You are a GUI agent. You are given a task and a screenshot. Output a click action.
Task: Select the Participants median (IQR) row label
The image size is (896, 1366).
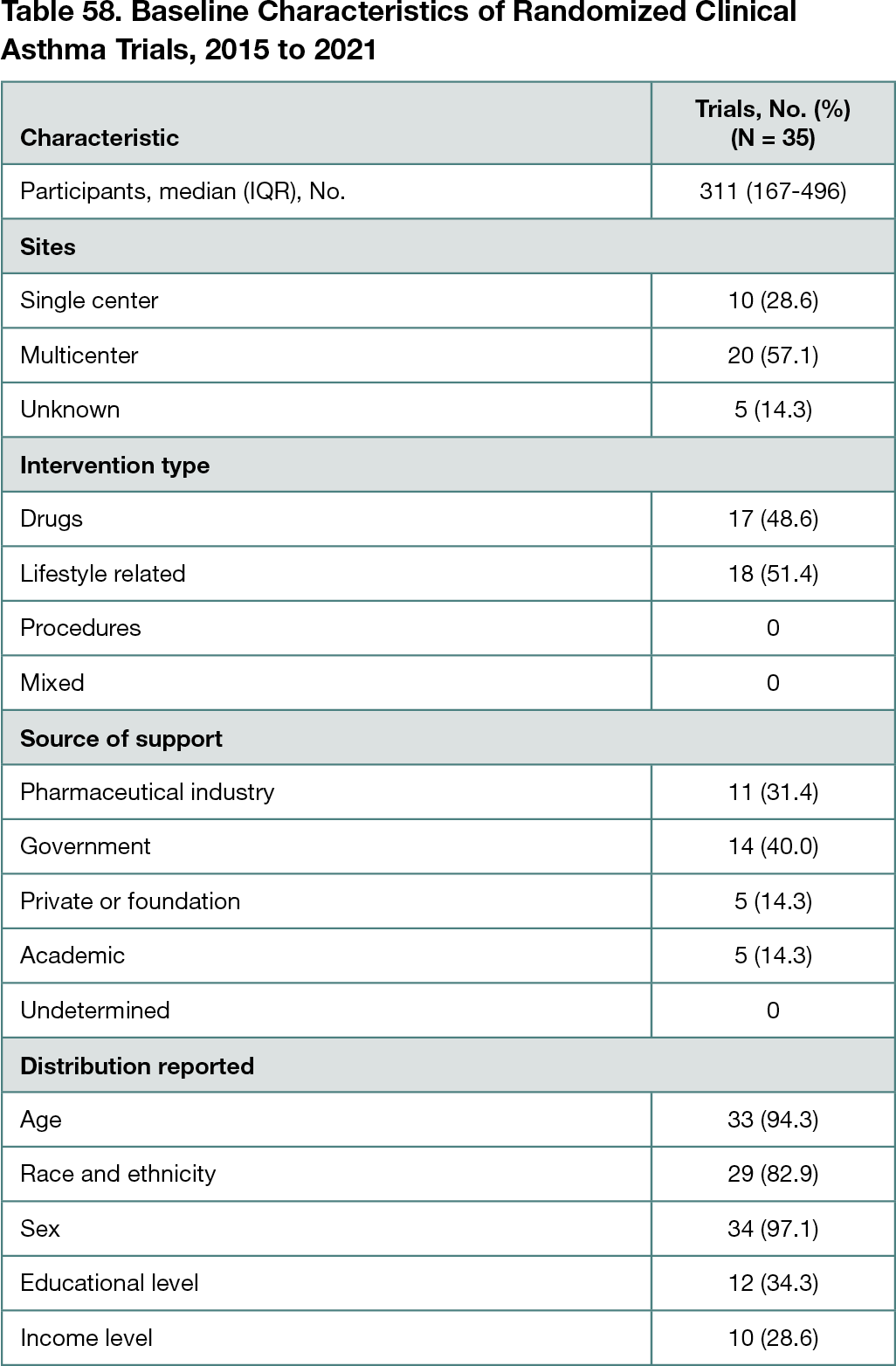183,191
